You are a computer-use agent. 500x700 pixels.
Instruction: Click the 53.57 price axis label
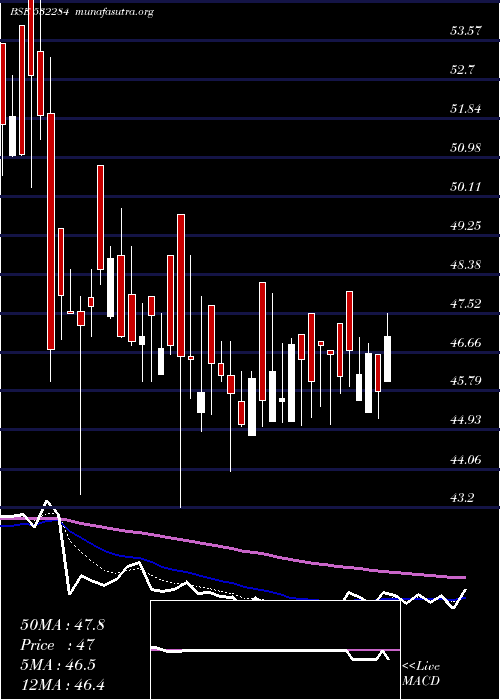coord(466,31)
